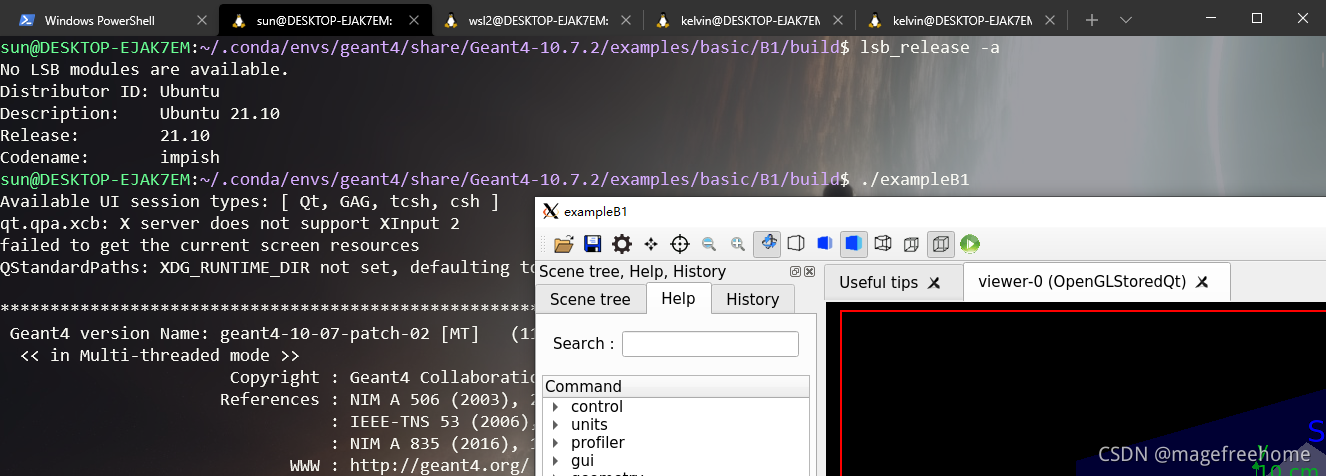Select the profiler tree entry
Image resolution: width=1326 pixels, height=476 pixels.
(598, 443)
